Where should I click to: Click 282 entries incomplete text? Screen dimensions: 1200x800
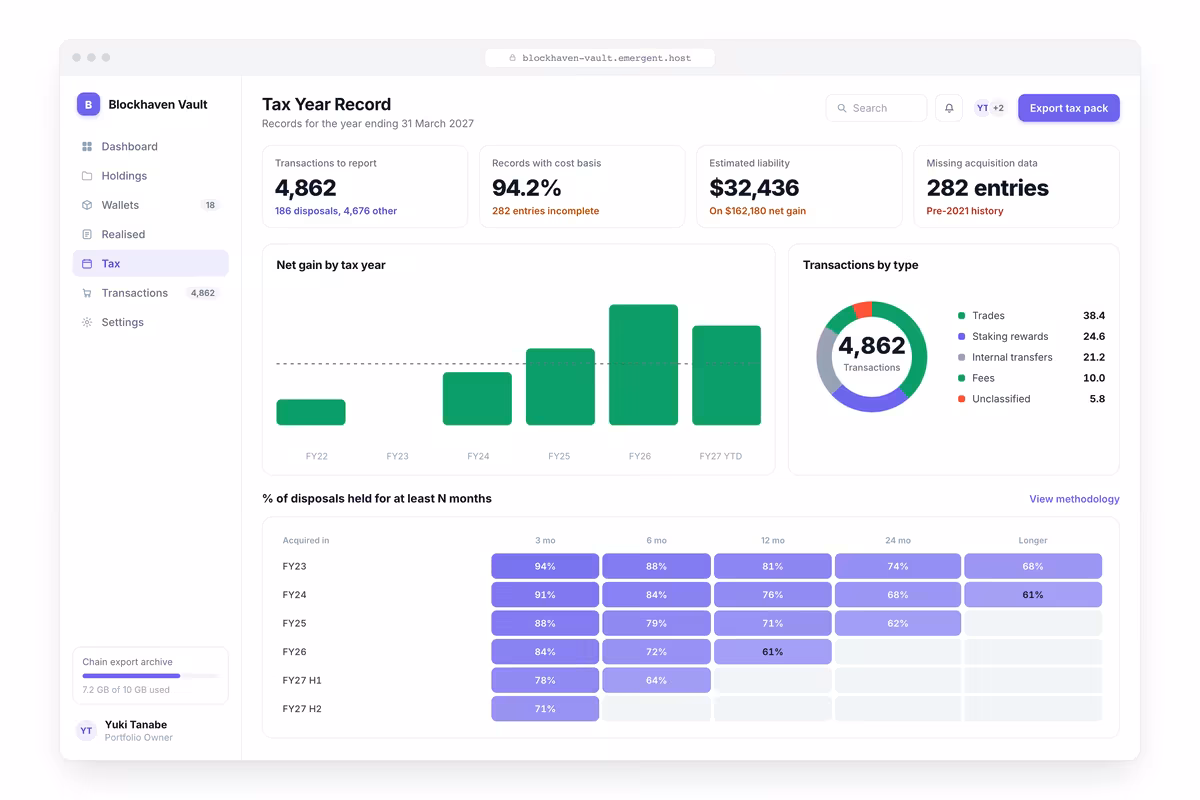(546, 211)
